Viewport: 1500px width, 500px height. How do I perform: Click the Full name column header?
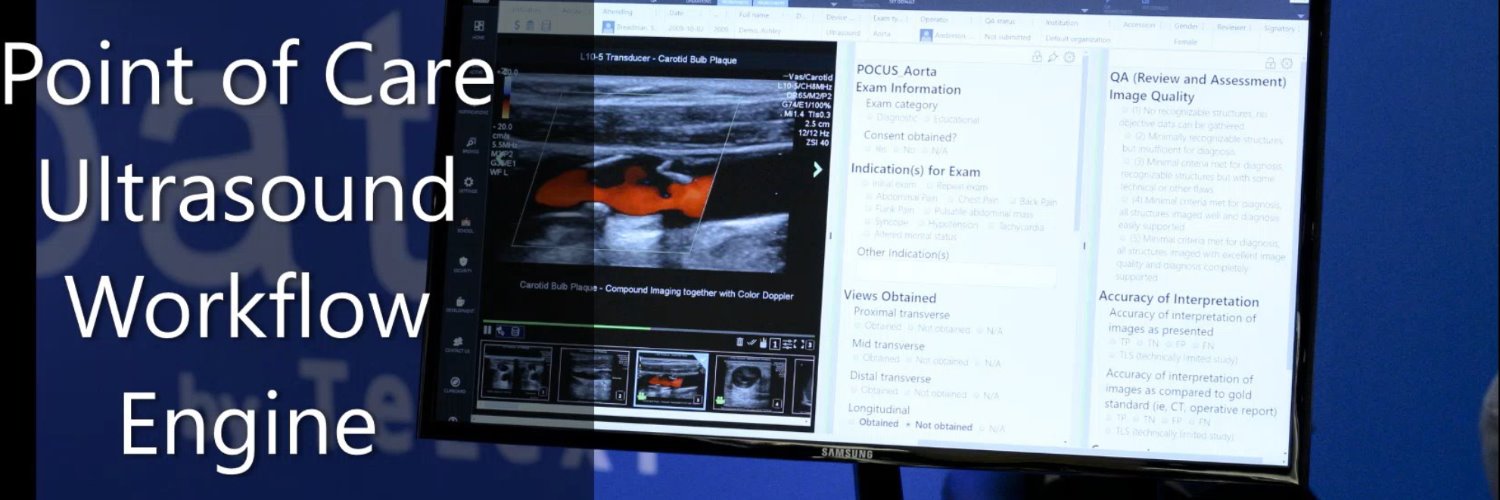click(x=754, y=17)
